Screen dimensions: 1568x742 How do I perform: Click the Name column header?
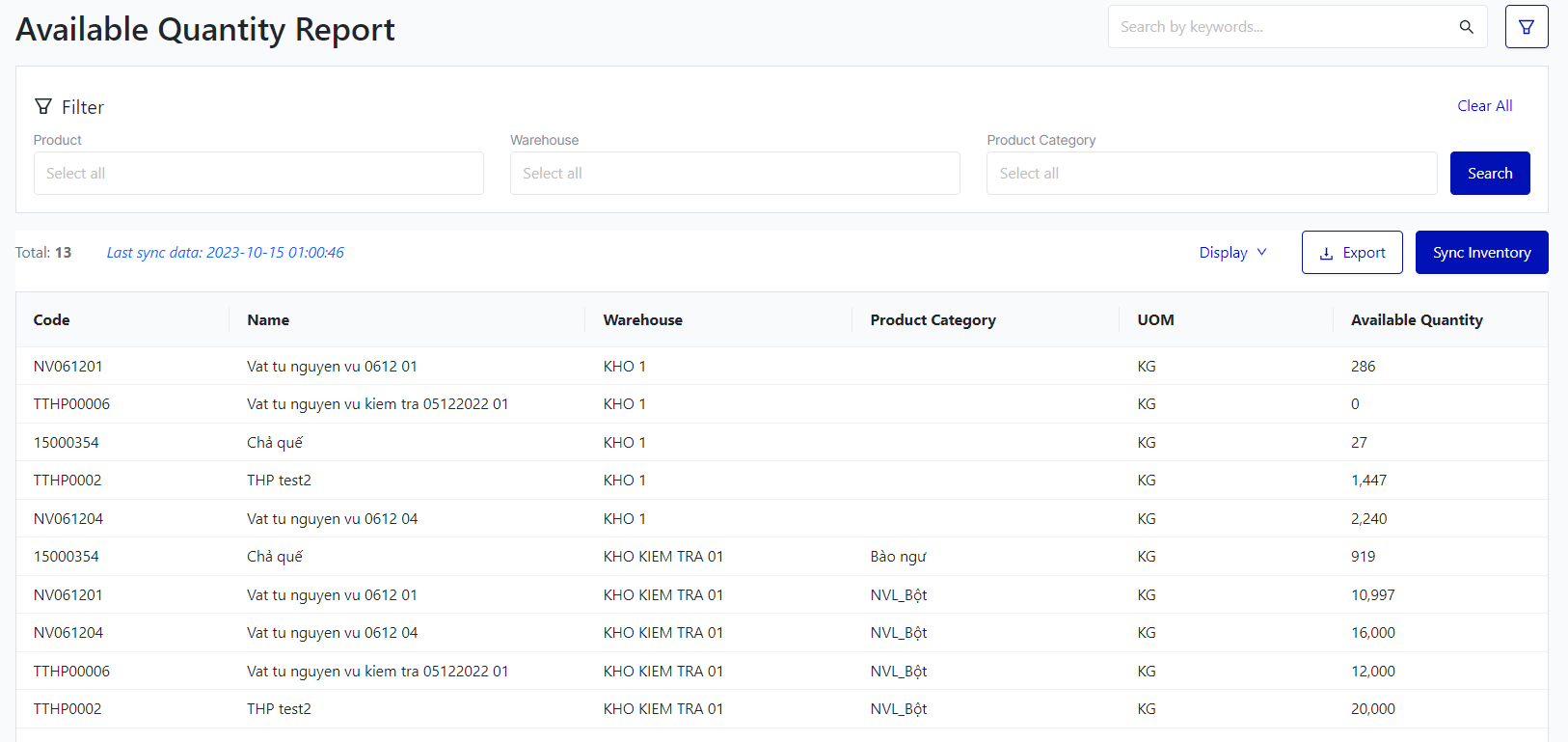[x=268, y=320]
